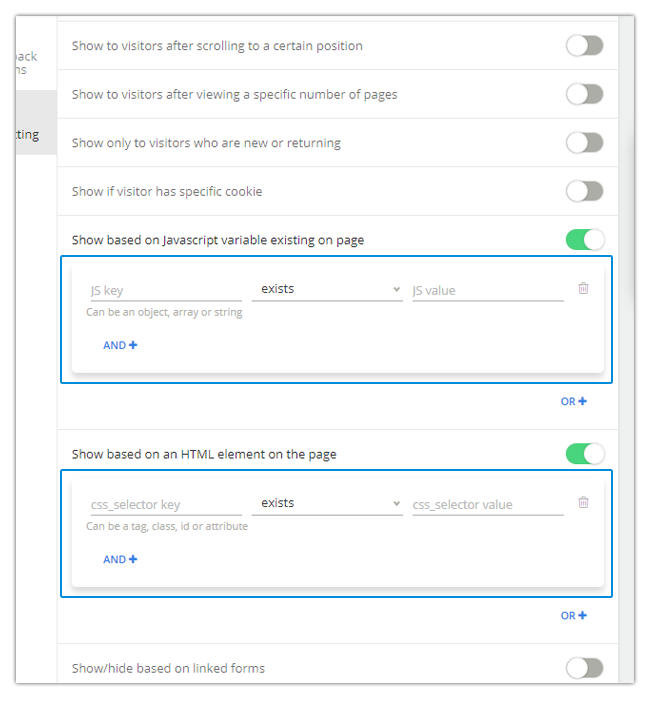
Task: Toggle show only to new or returning visitors
Action: point(585,143)
